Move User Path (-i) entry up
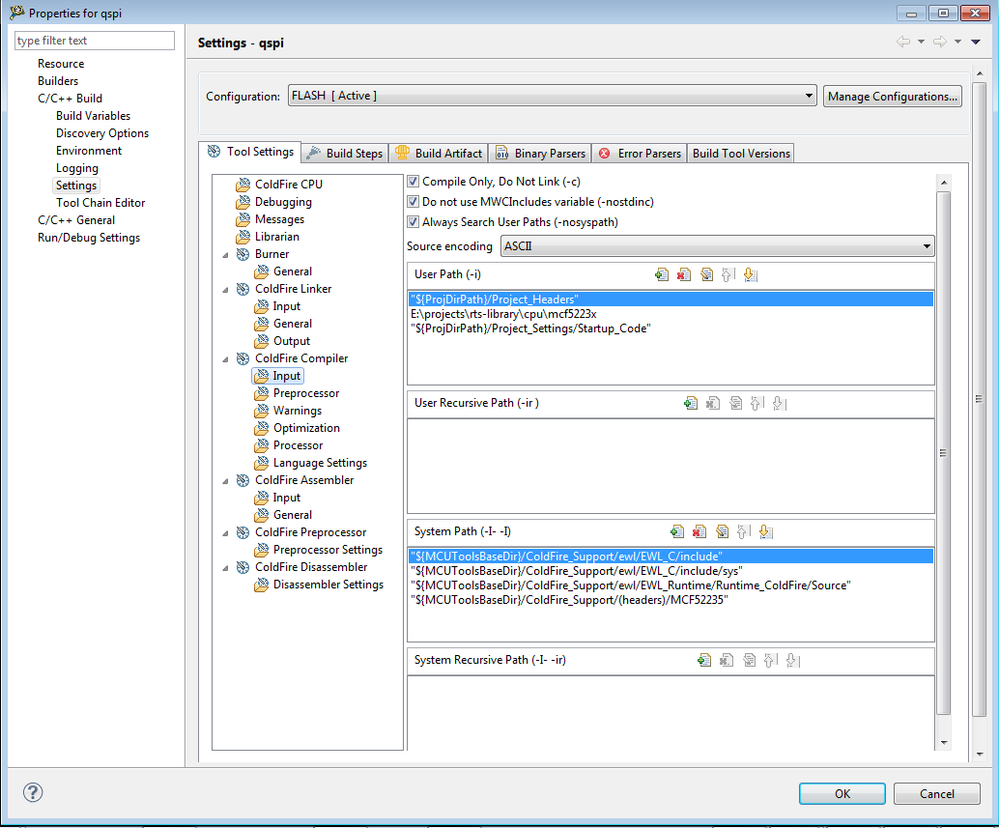This screenshot has width=999, height=828. coord(728,275)
